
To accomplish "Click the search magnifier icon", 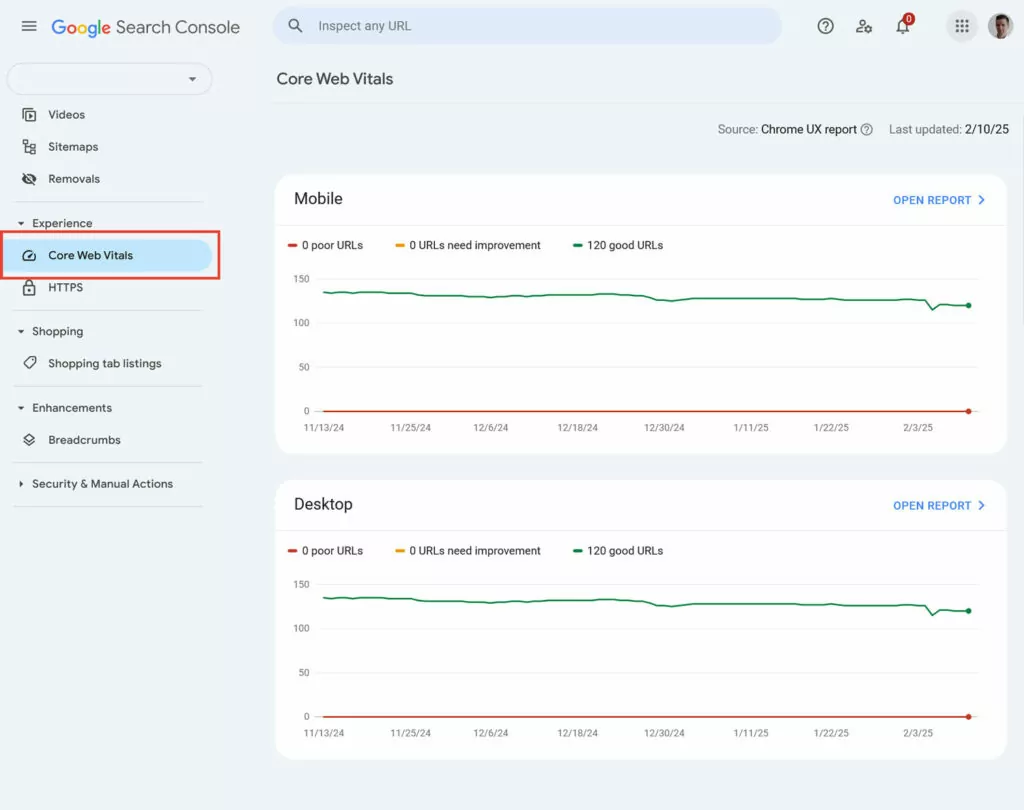I will pyautogui.click(x=295, y=26).
